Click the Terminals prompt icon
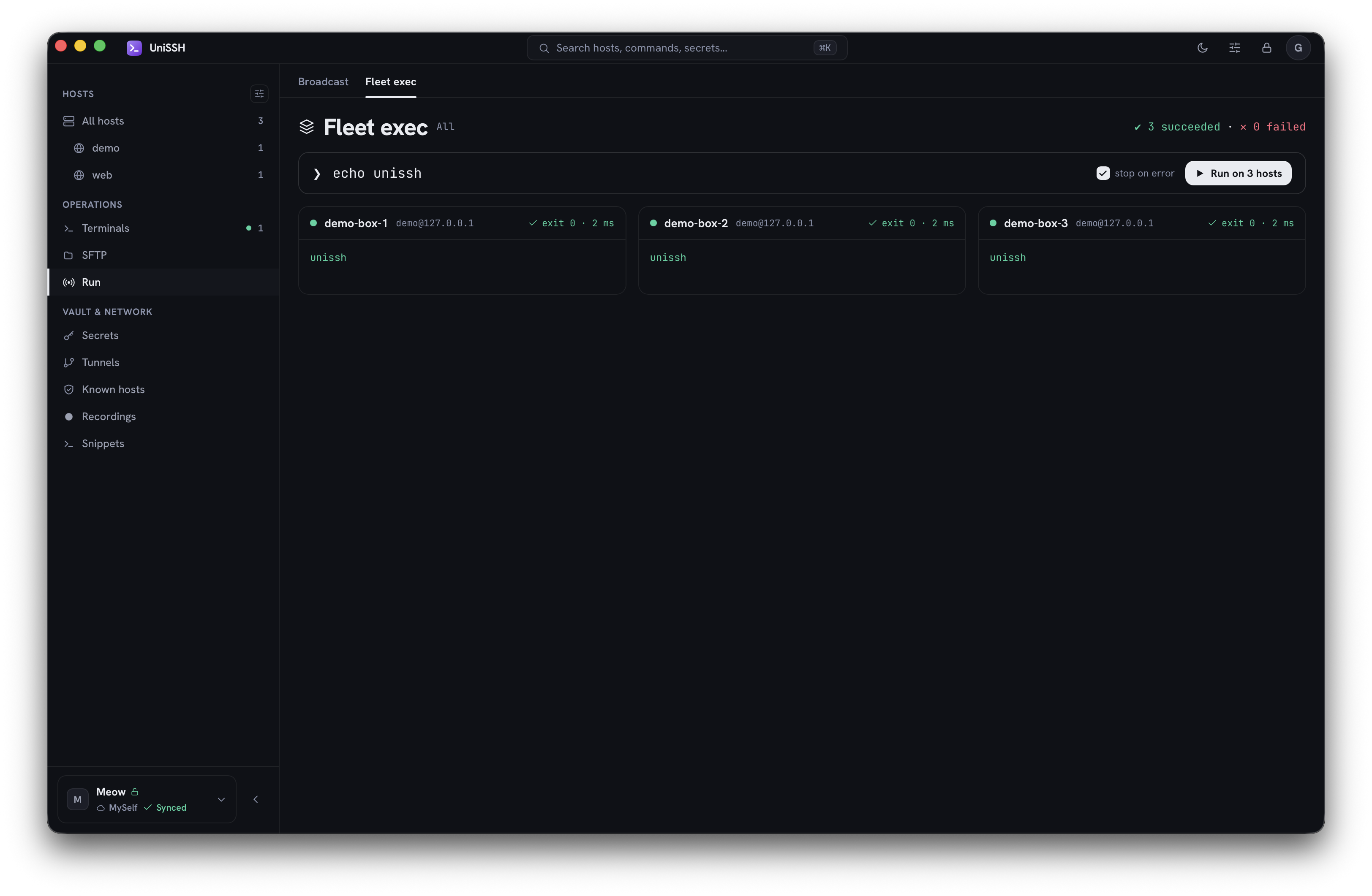Viewport: 1372px width, 896px height. point(68,228)
